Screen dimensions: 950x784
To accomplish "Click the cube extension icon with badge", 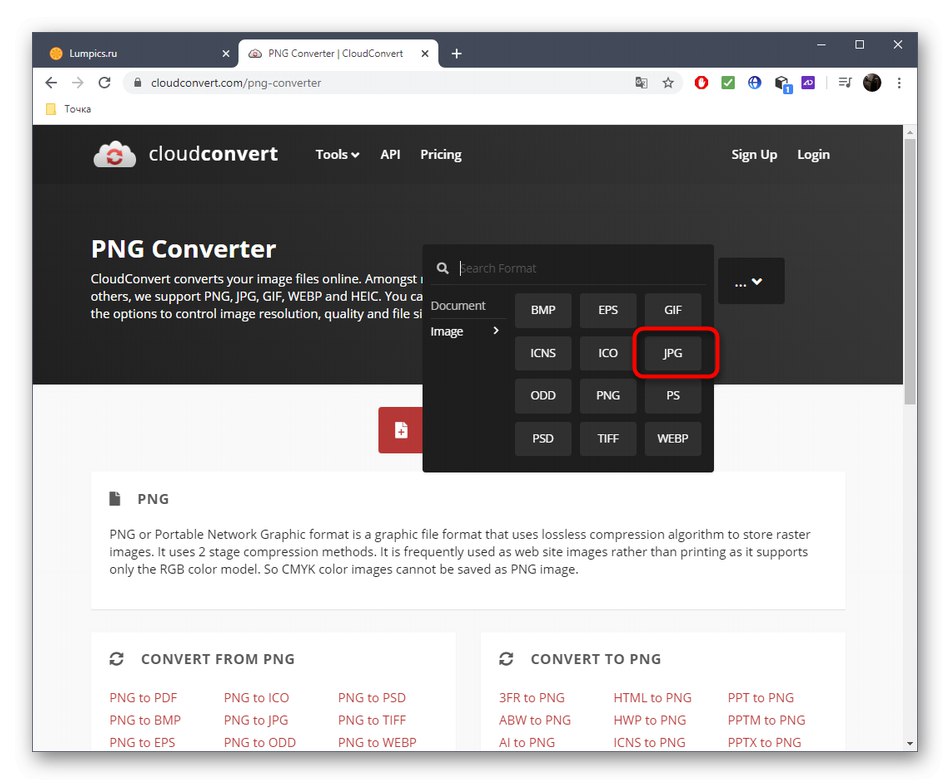I will point(782,84).
